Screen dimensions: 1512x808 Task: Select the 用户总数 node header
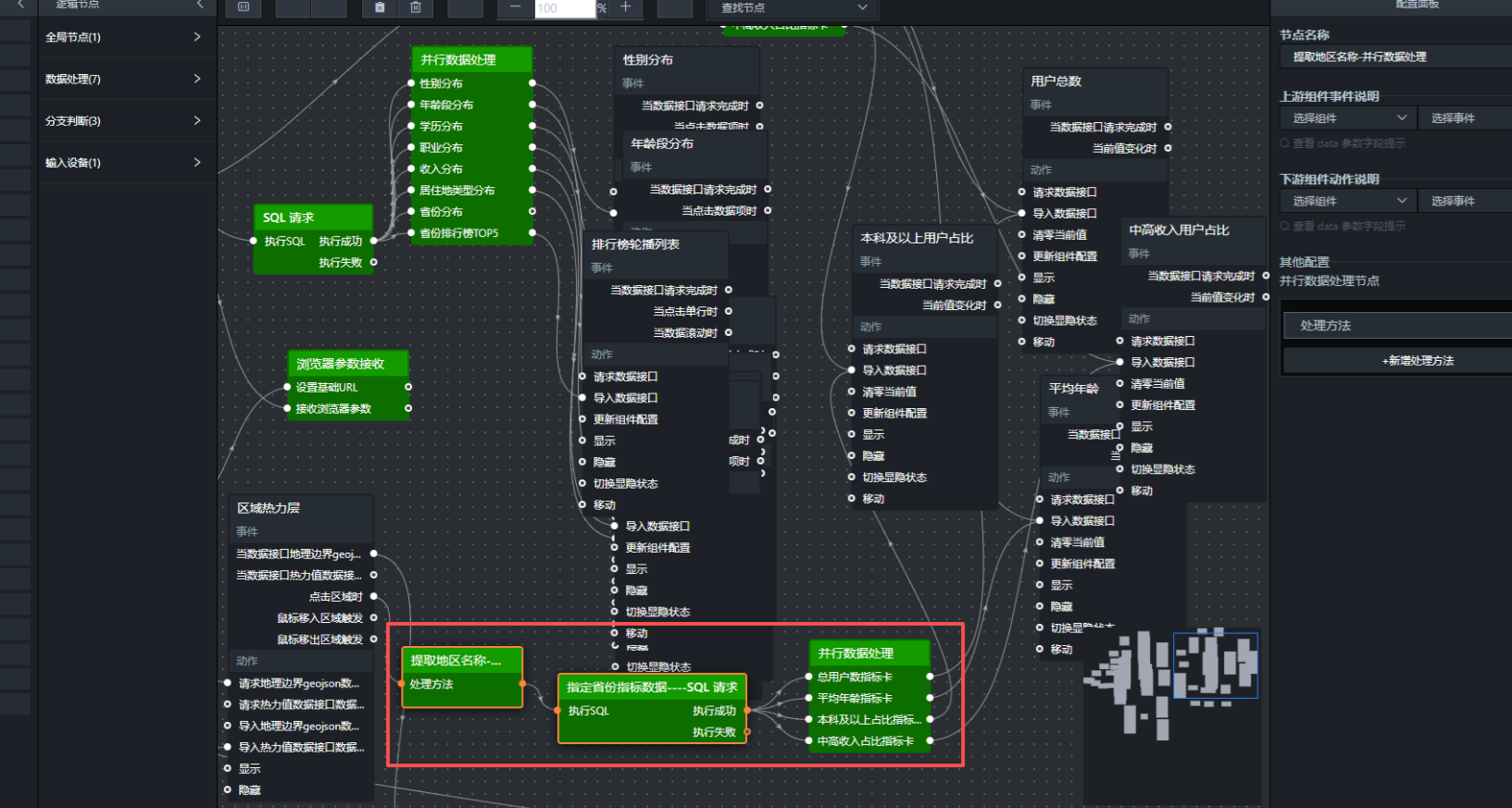point(1095,81)
